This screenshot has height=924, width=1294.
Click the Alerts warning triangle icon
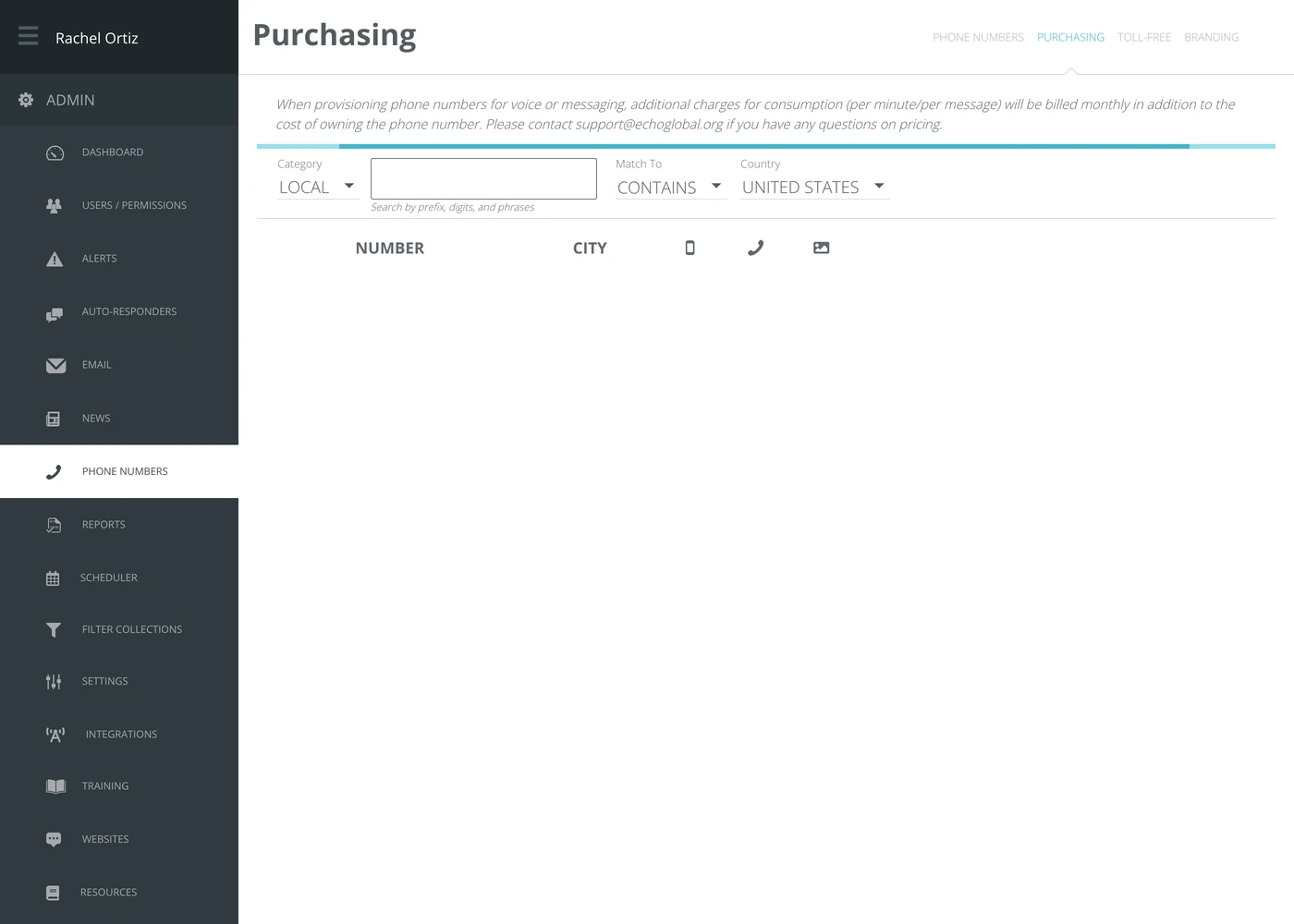[55, 259]
